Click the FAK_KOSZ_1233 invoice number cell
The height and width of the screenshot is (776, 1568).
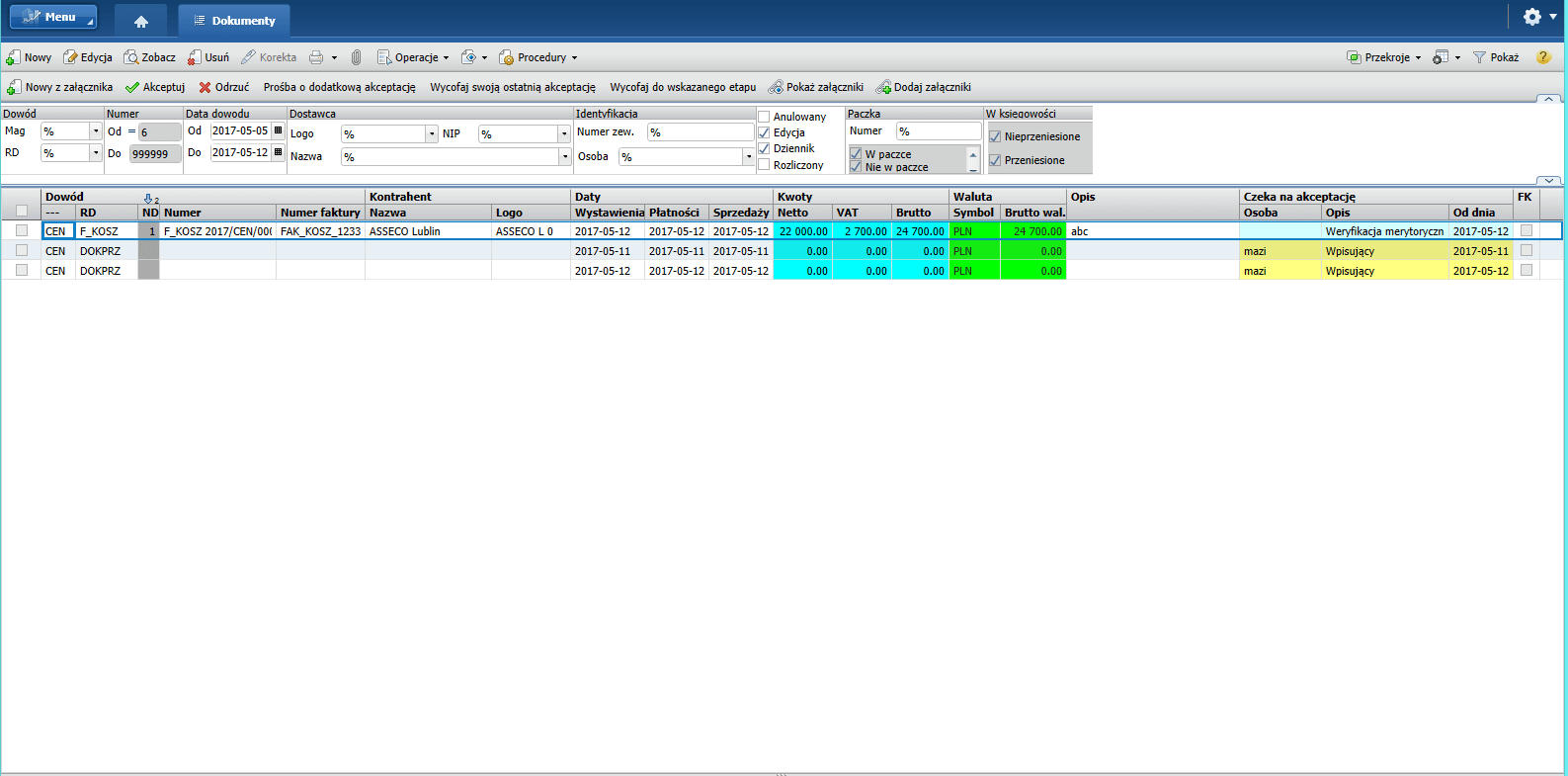pyautogui.click(x=320, y=231)
